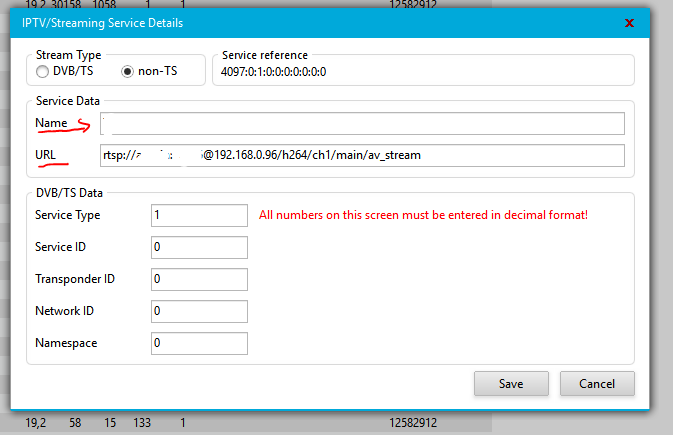Click the red decimal format warning text
This screenshot has height=435, width=673.
pyautogui.click(x=423, y=215)
